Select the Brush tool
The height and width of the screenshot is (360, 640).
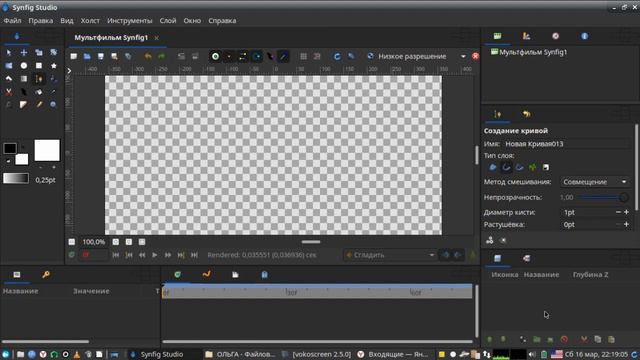coord(39,105)
